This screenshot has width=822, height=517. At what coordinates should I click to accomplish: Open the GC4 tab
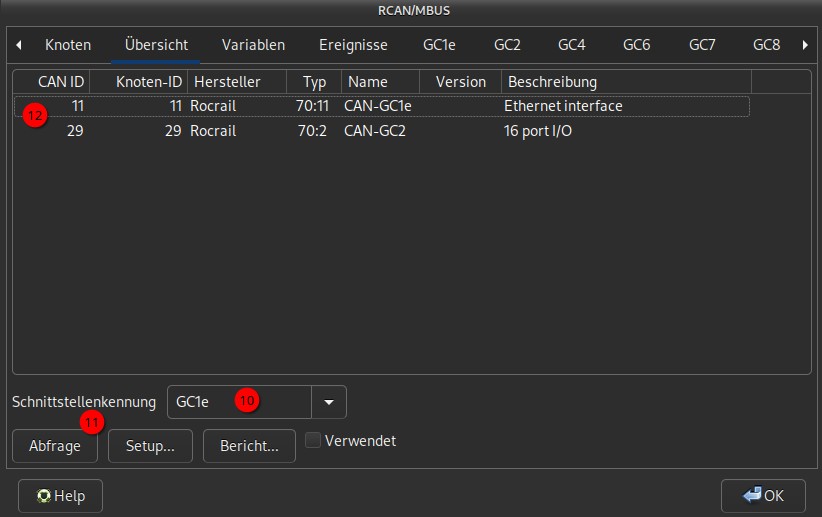pyautogui.click(x=571, y=45)
